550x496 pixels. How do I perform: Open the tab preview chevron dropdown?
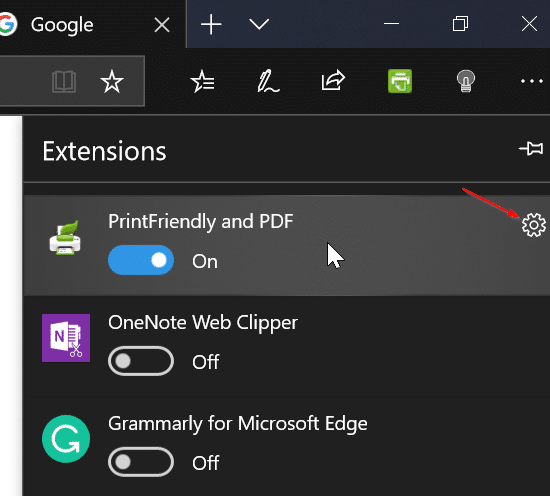tap(259, 24)
